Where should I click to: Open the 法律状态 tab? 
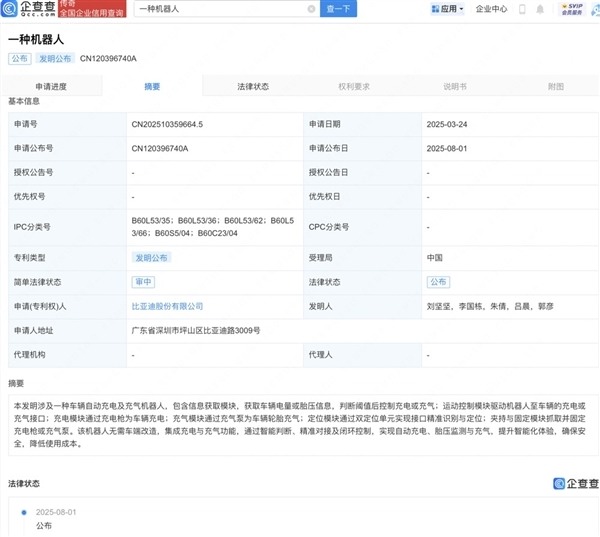(x=253, y=87)
